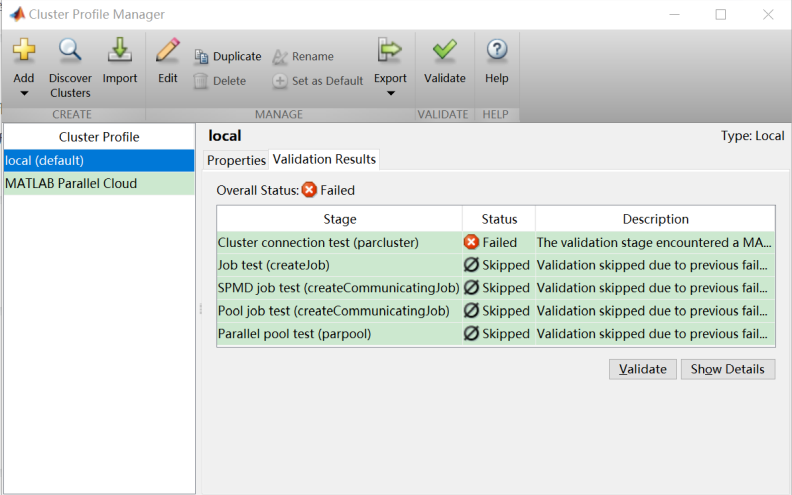
Task: Click the green checkmark Validate icon
Action: pos(444,50)
